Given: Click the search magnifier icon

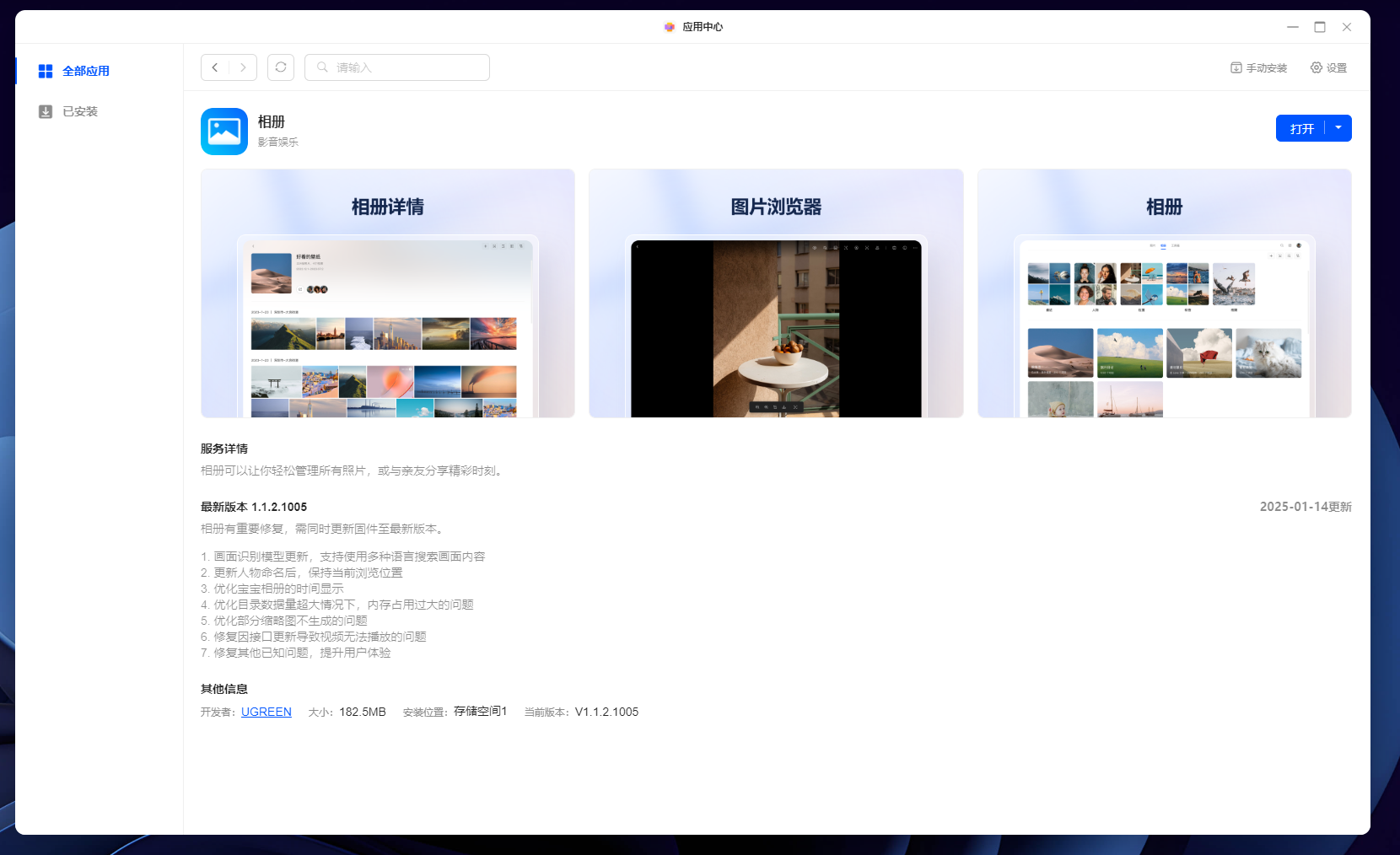Looking at the screenshot, I should point(322,67).
